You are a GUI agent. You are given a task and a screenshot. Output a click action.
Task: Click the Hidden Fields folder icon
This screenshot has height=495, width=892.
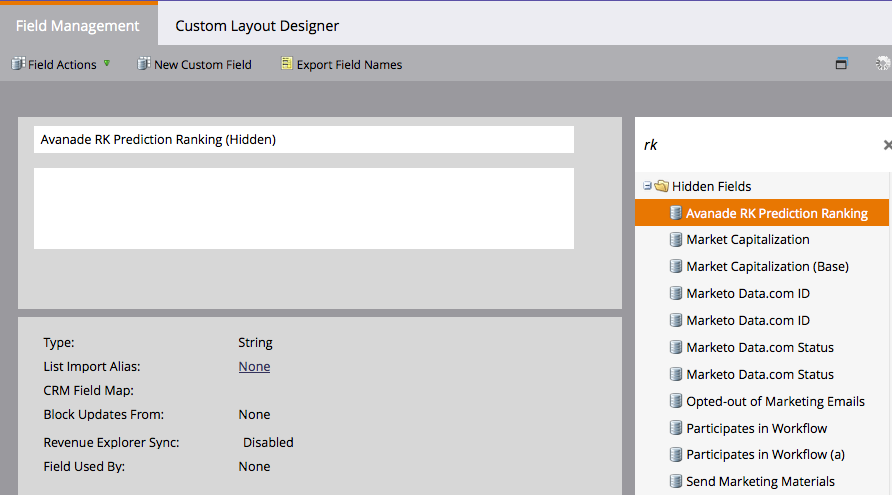click(661, 186)
